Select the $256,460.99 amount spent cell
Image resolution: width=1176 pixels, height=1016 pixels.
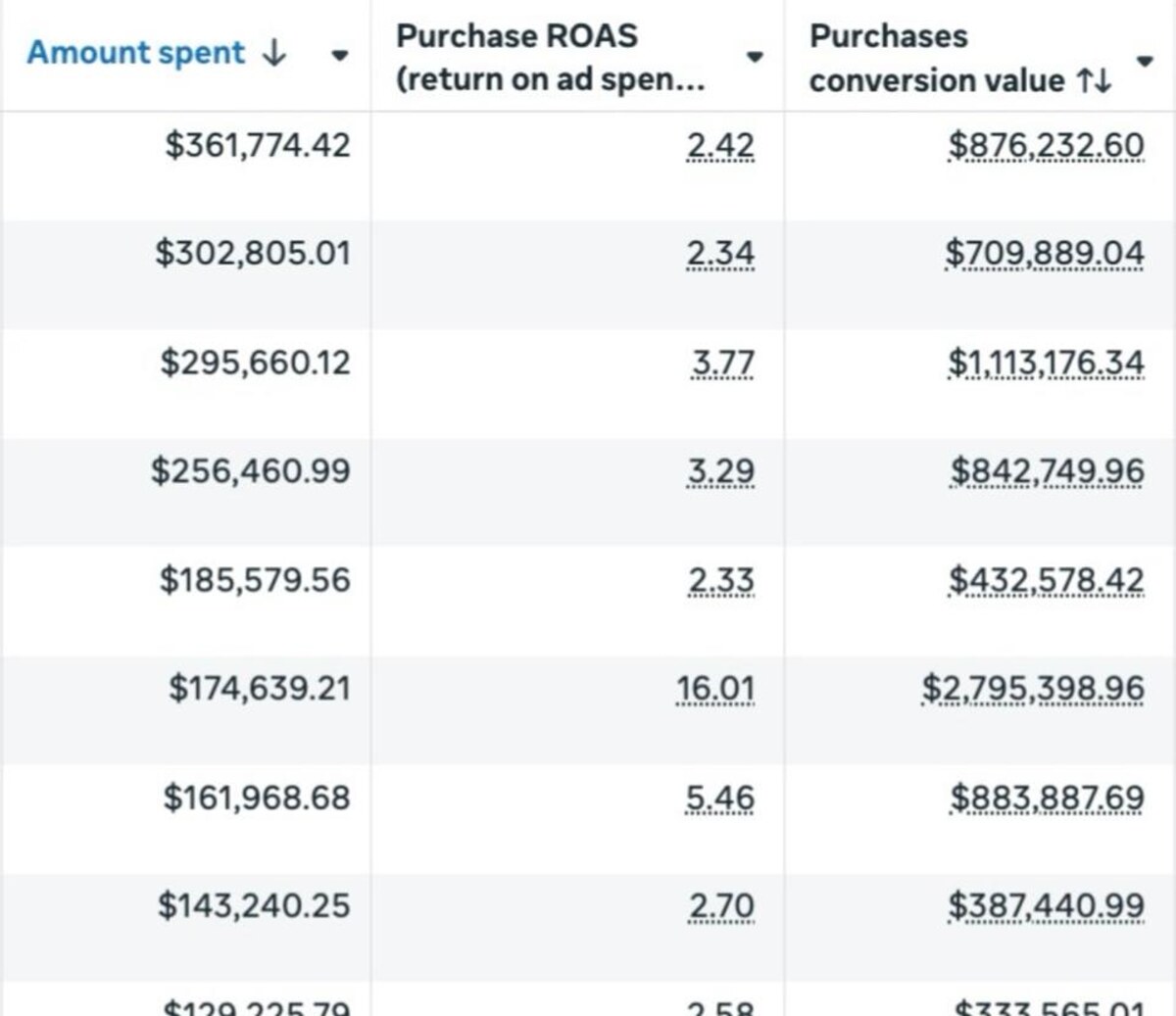point(251,471)
